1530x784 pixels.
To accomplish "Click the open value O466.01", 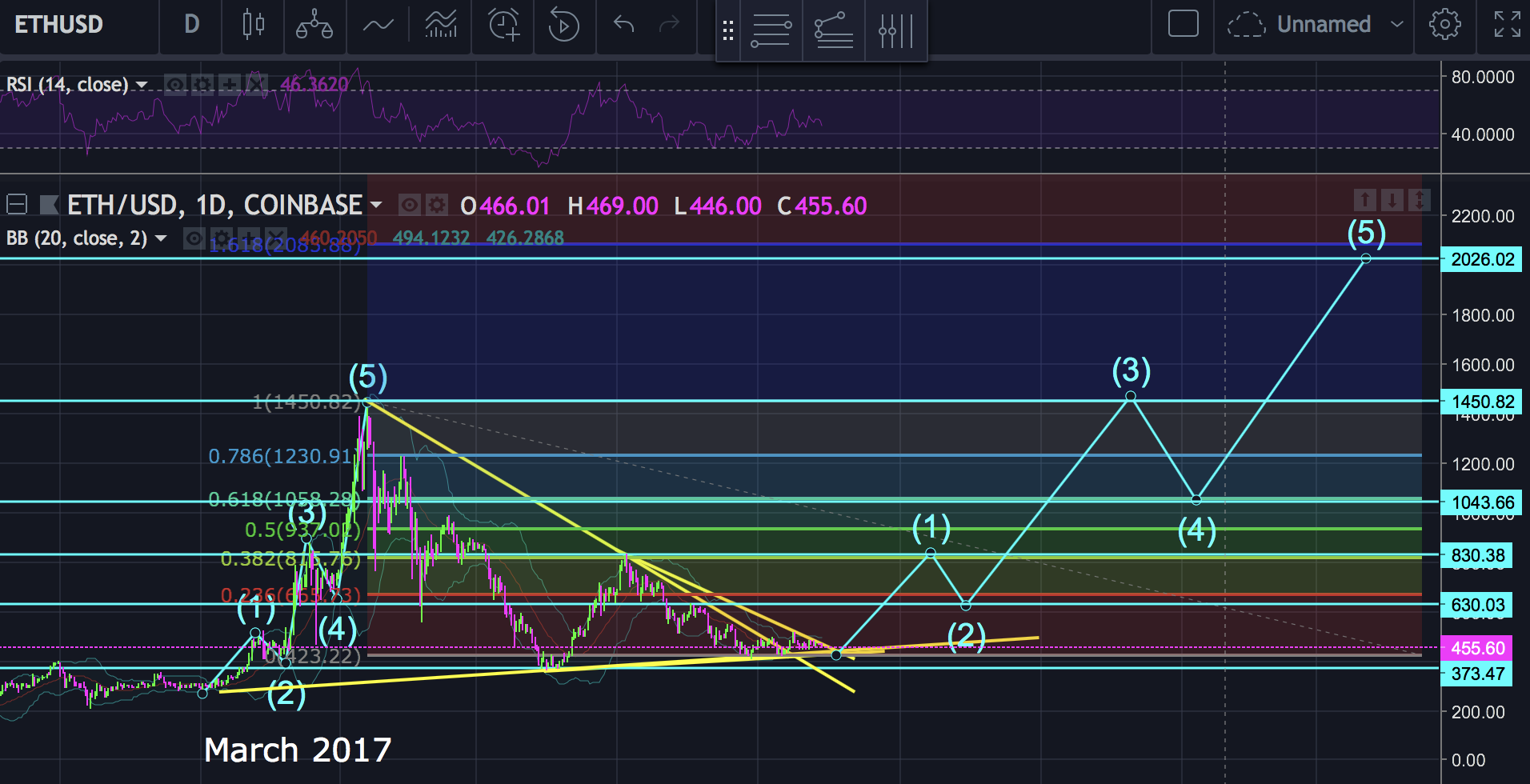I will tap(506, 206).
